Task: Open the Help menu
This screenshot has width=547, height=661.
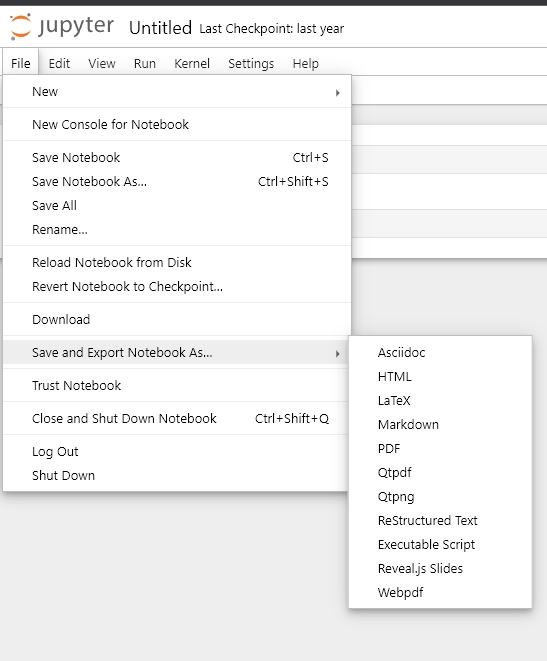Action: coord(306,63)
